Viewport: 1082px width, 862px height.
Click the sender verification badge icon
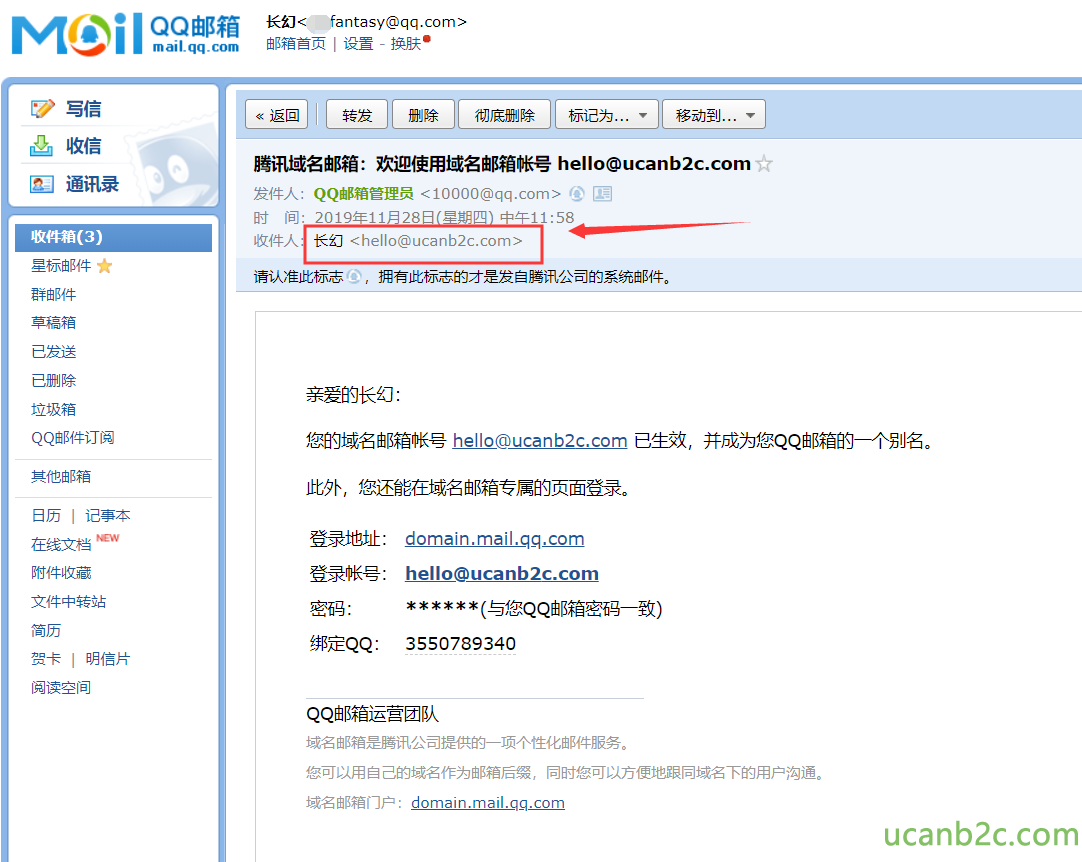577,194
